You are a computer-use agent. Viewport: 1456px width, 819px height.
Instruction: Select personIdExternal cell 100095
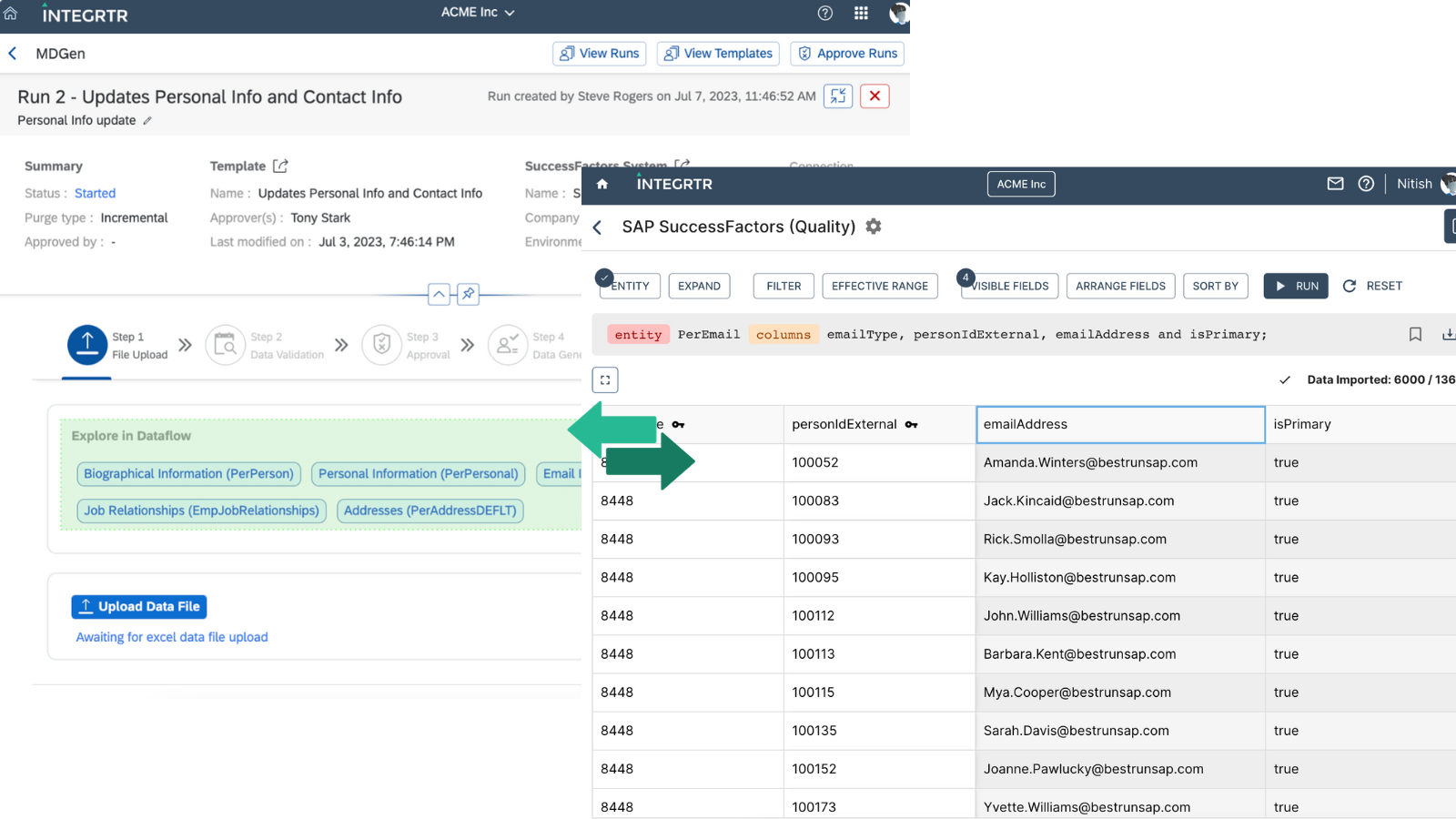point(879,578)
